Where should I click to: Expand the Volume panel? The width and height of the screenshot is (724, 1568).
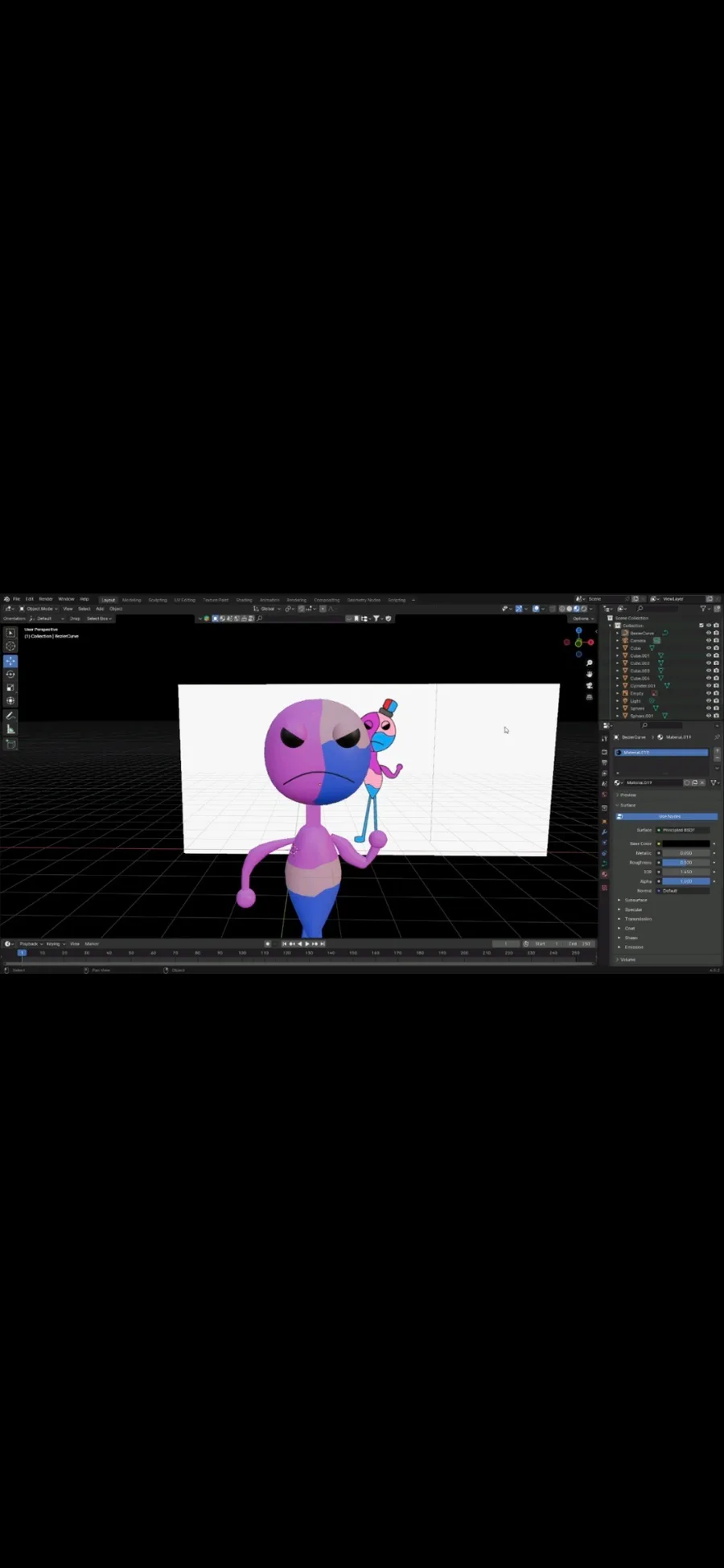[x=626, y=959]
